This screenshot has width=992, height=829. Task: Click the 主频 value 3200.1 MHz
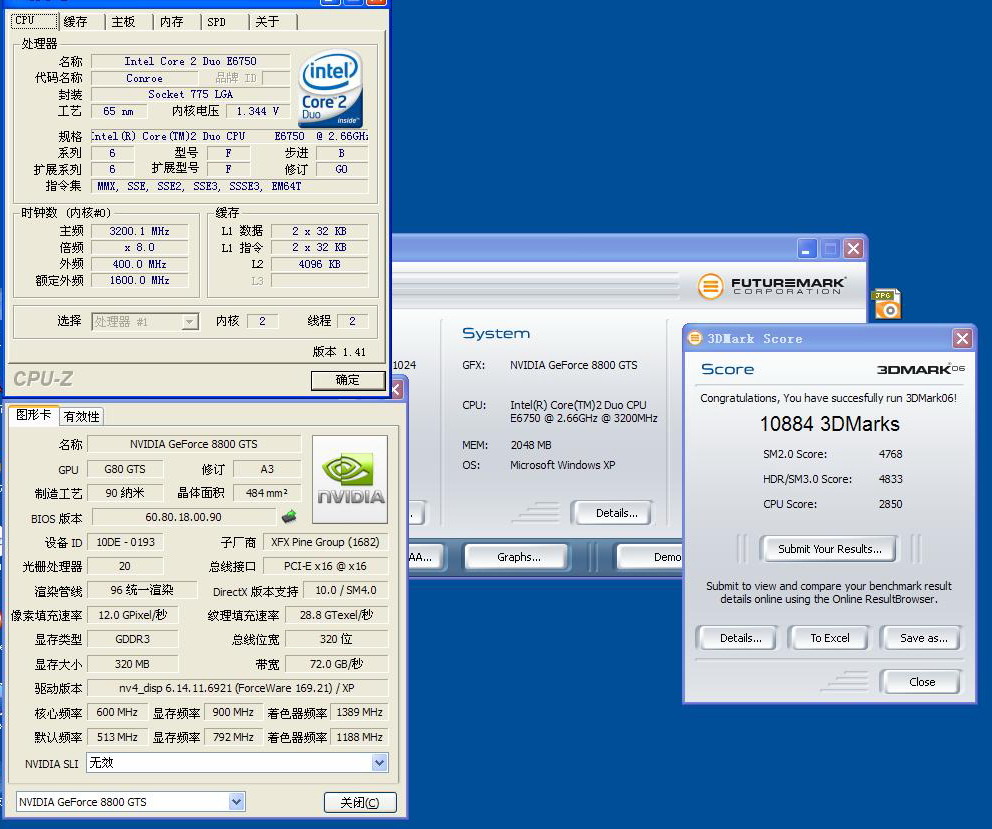point(139,231)
